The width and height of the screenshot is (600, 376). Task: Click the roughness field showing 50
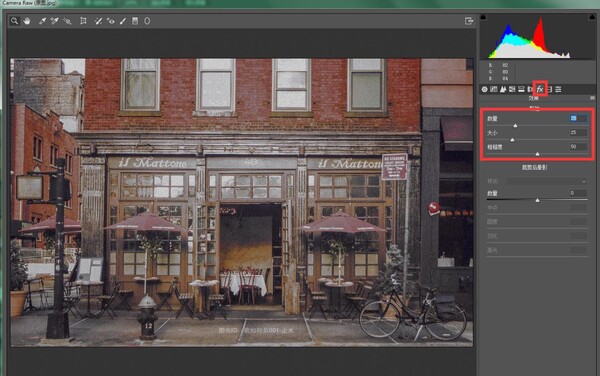point(578,146)
